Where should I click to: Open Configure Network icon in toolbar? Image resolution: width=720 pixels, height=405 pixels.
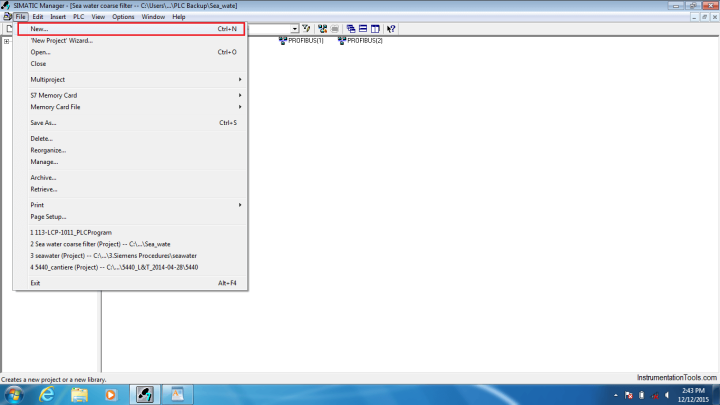(322, 29)
